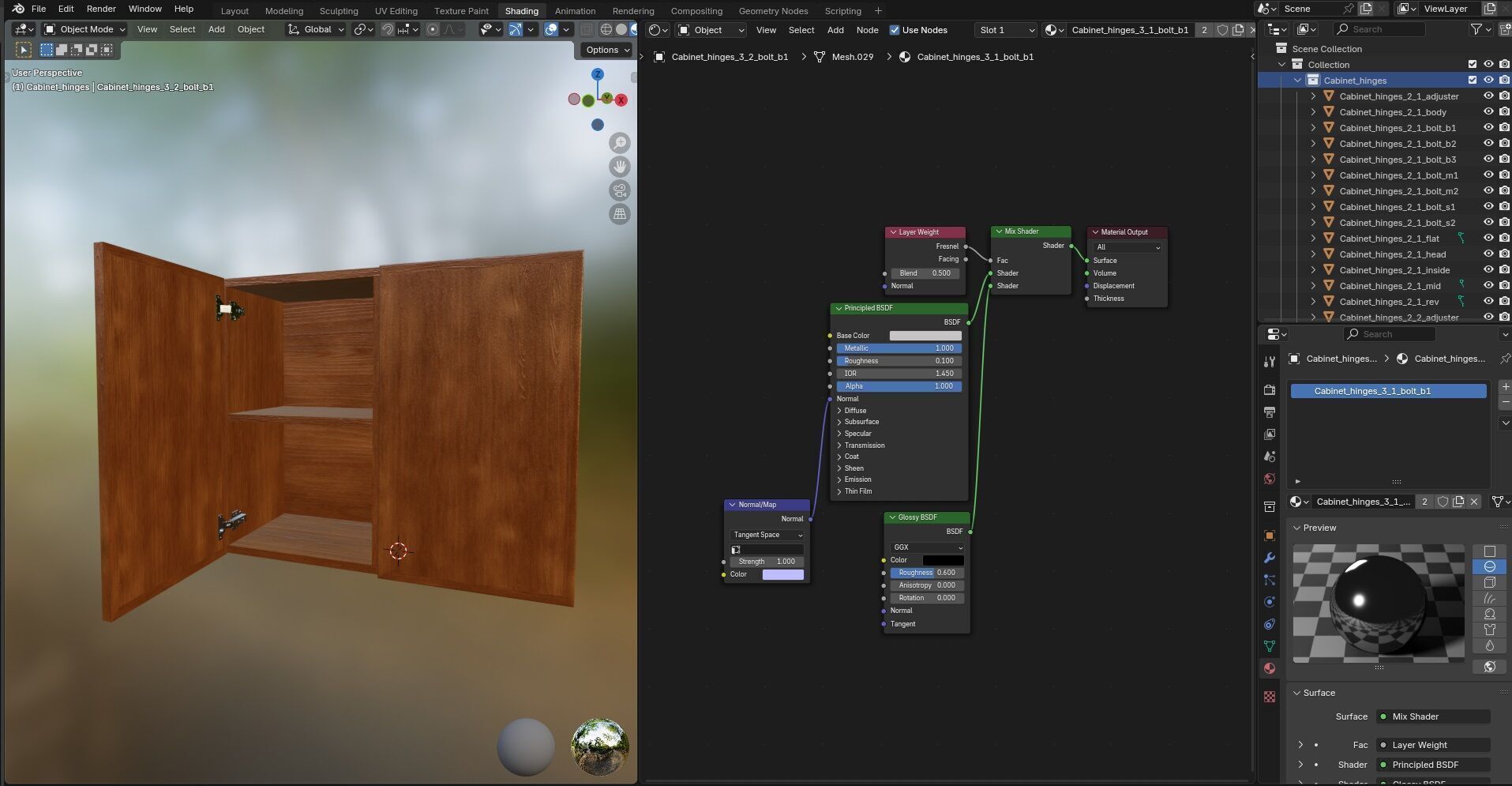Toggle camera view gizmo icon

pos(620,190)
